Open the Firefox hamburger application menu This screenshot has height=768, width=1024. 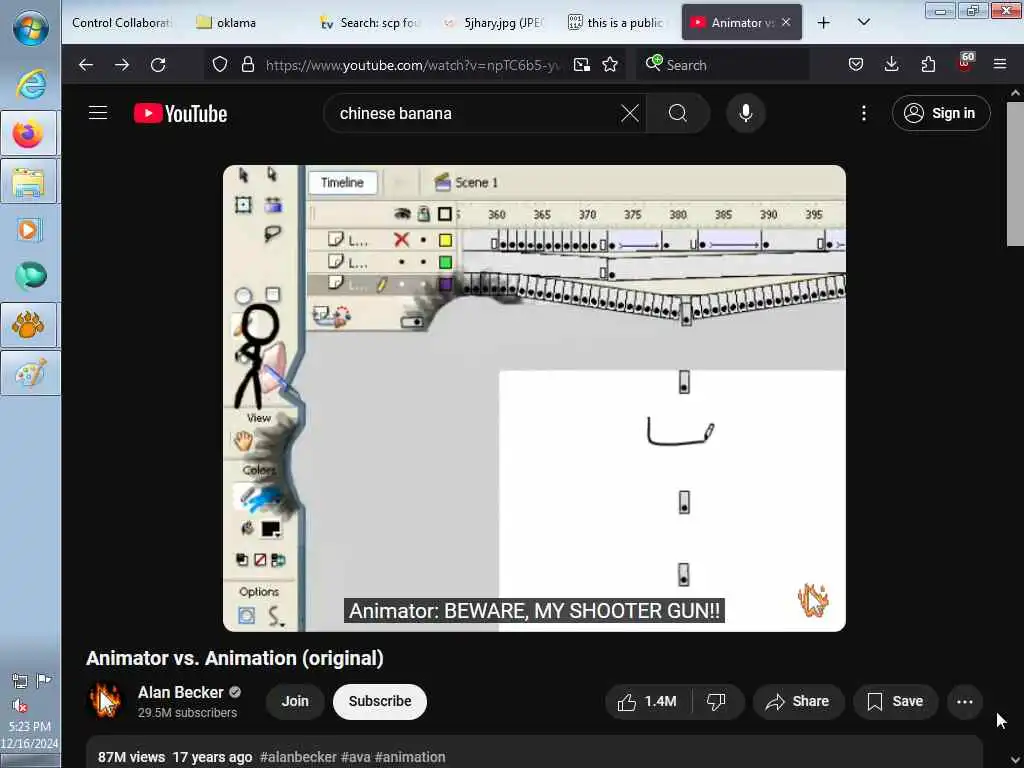click(1000, 64)
